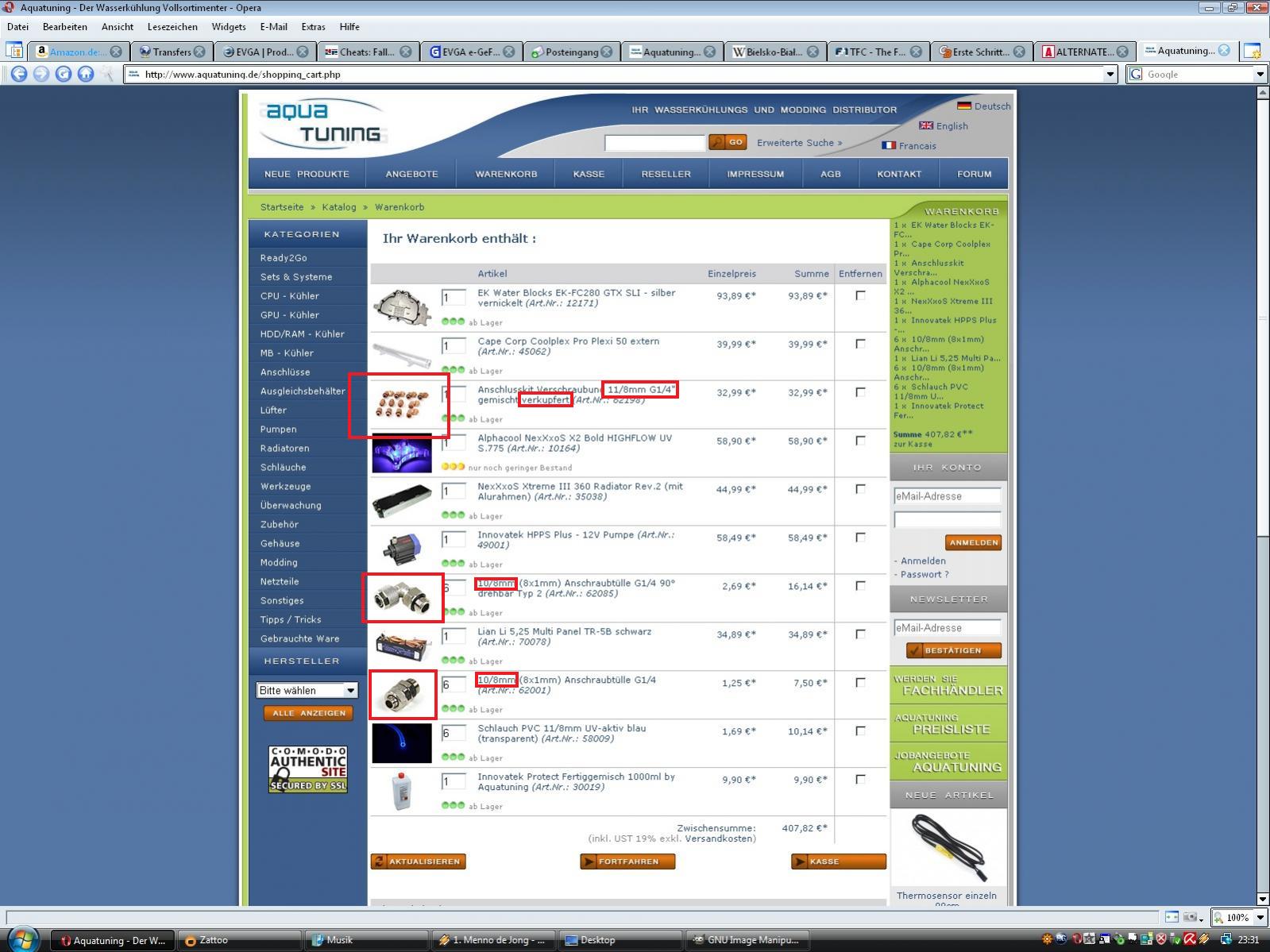Click NexXxoS Xtreme III radiator thumbnail
The height and width of the screenshot is (952, 1270).
402,501
